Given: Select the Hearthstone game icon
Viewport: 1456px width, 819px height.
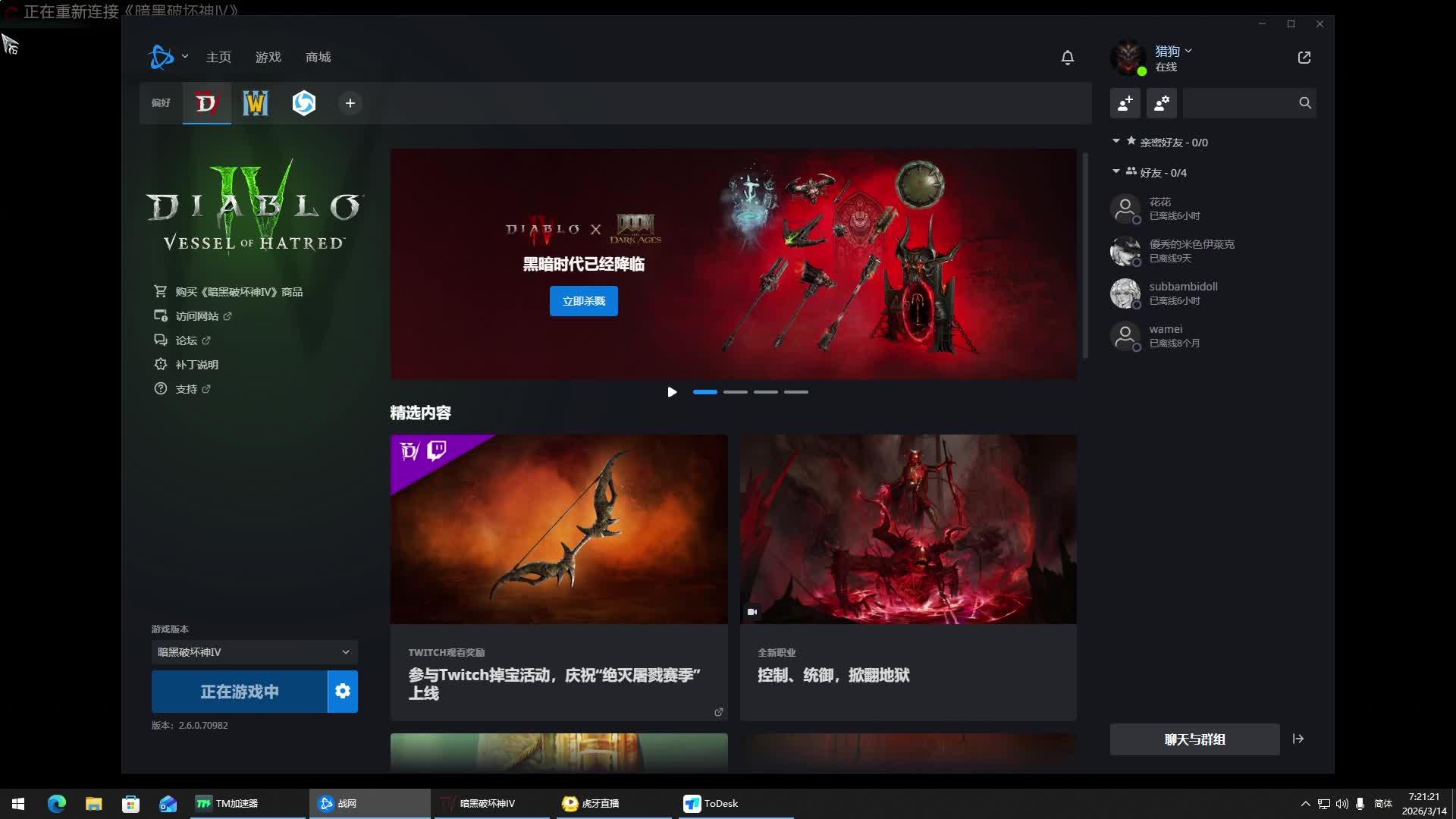Looking at the screenshot, I should [304, 103].
